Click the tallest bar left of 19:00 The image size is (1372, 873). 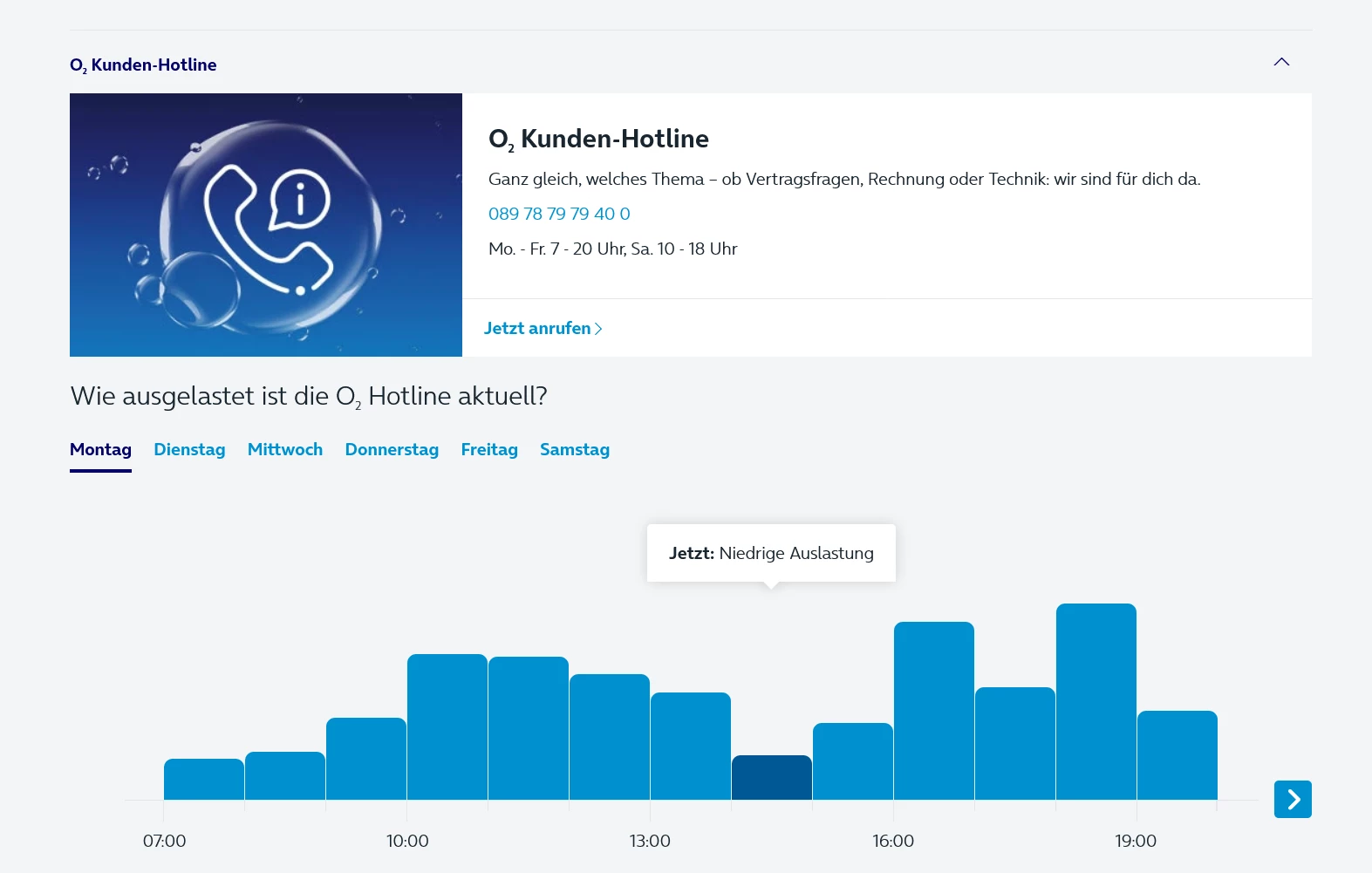coord(1096,702)
